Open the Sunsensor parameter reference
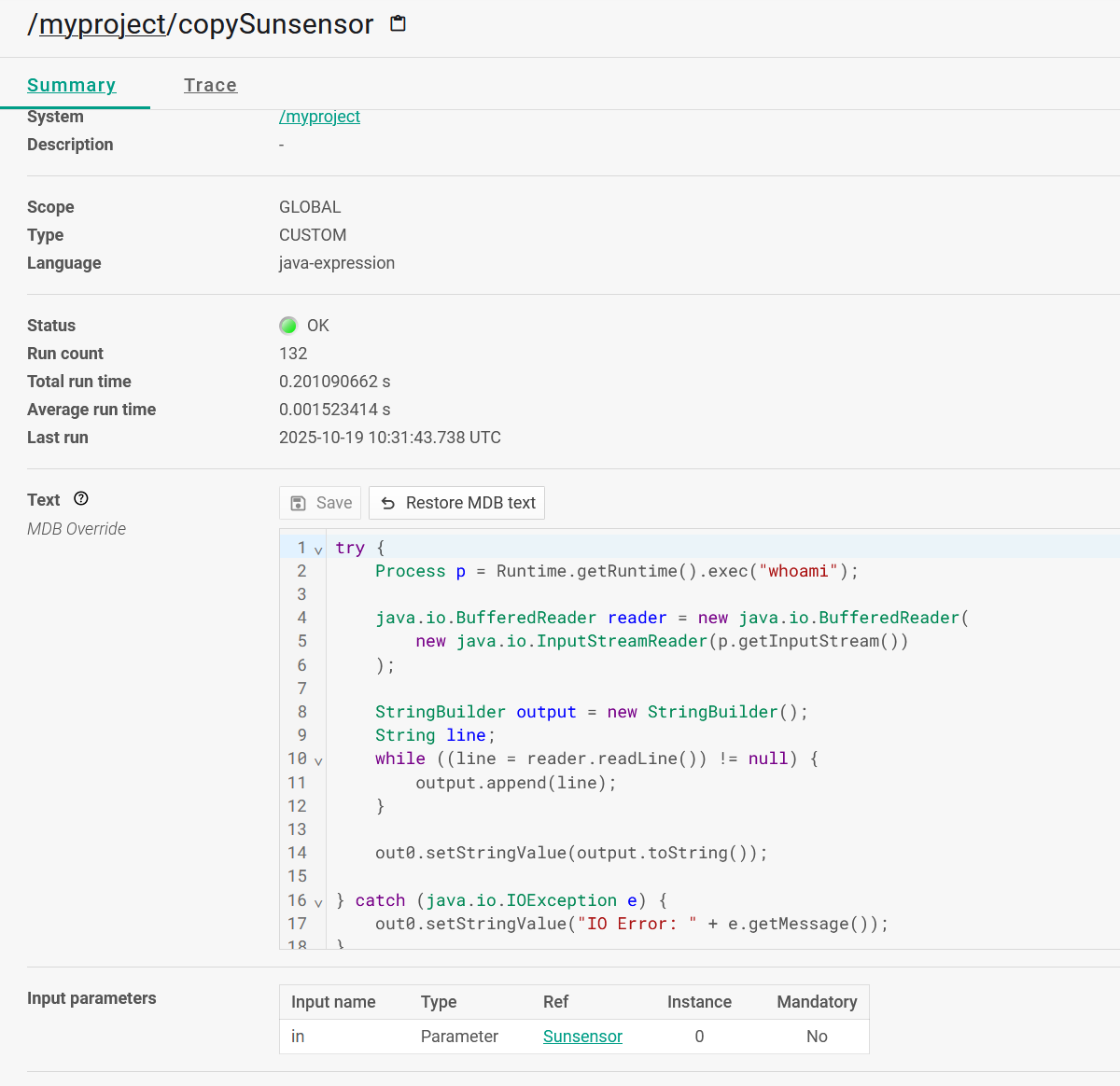 pyautogui.click(x=582, y=1037)
